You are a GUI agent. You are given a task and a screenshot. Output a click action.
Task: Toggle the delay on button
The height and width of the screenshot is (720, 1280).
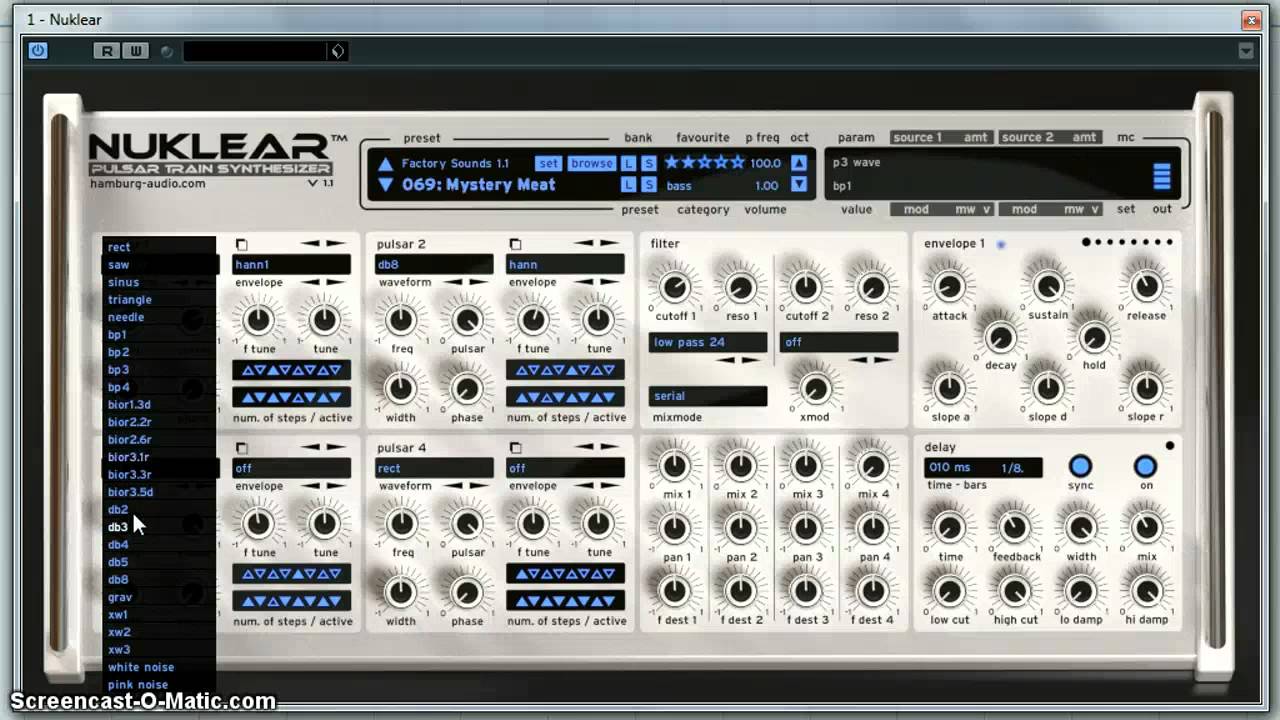click(1145, 466)
